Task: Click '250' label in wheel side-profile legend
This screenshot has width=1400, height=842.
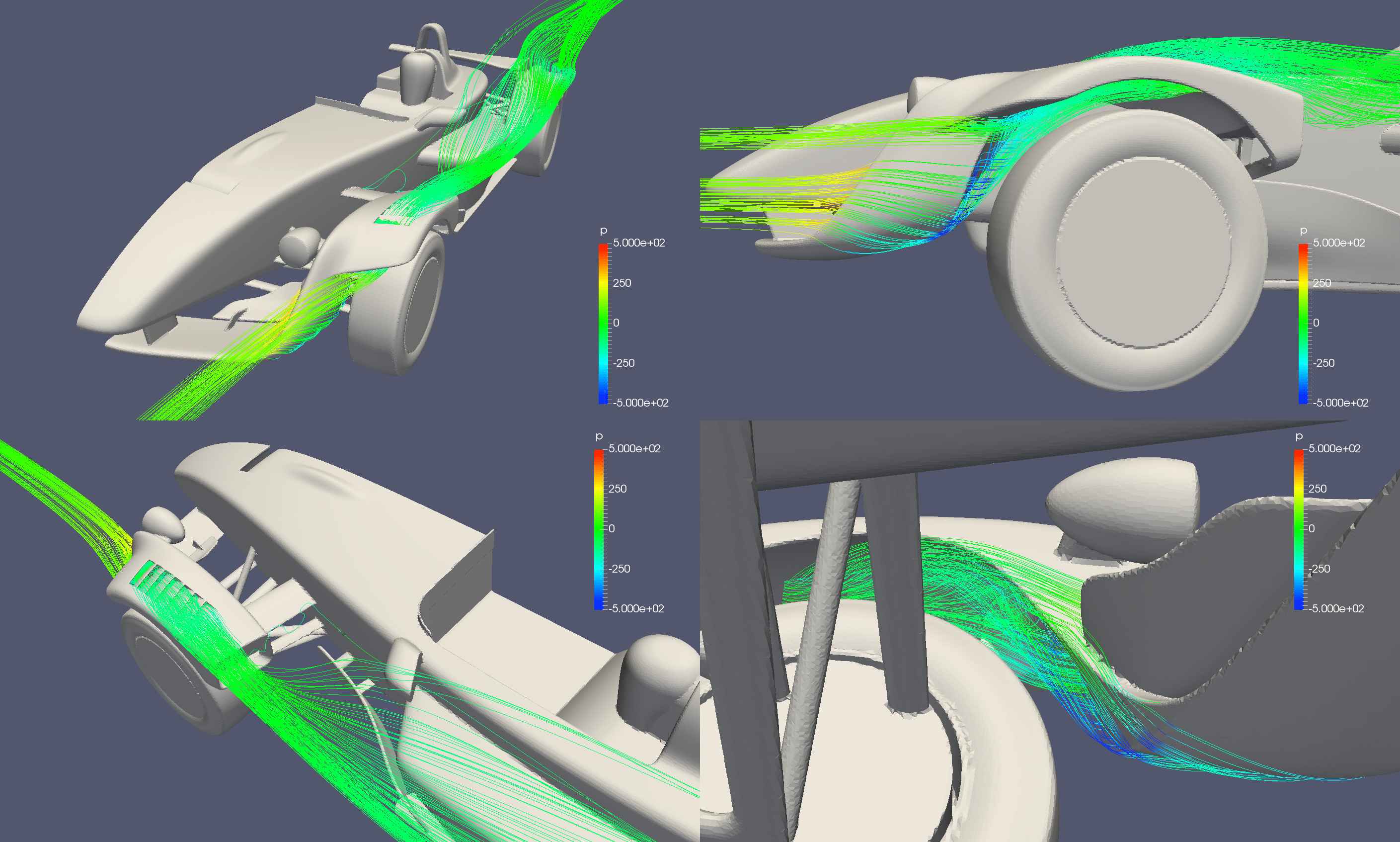Action: click(1322, 283)
